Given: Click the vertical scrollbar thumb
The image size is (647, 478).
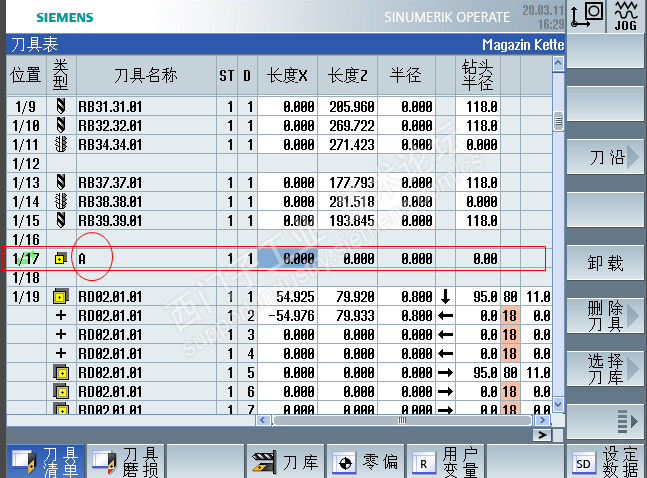Looking at the screenshot, I should (x=558, y=121).
